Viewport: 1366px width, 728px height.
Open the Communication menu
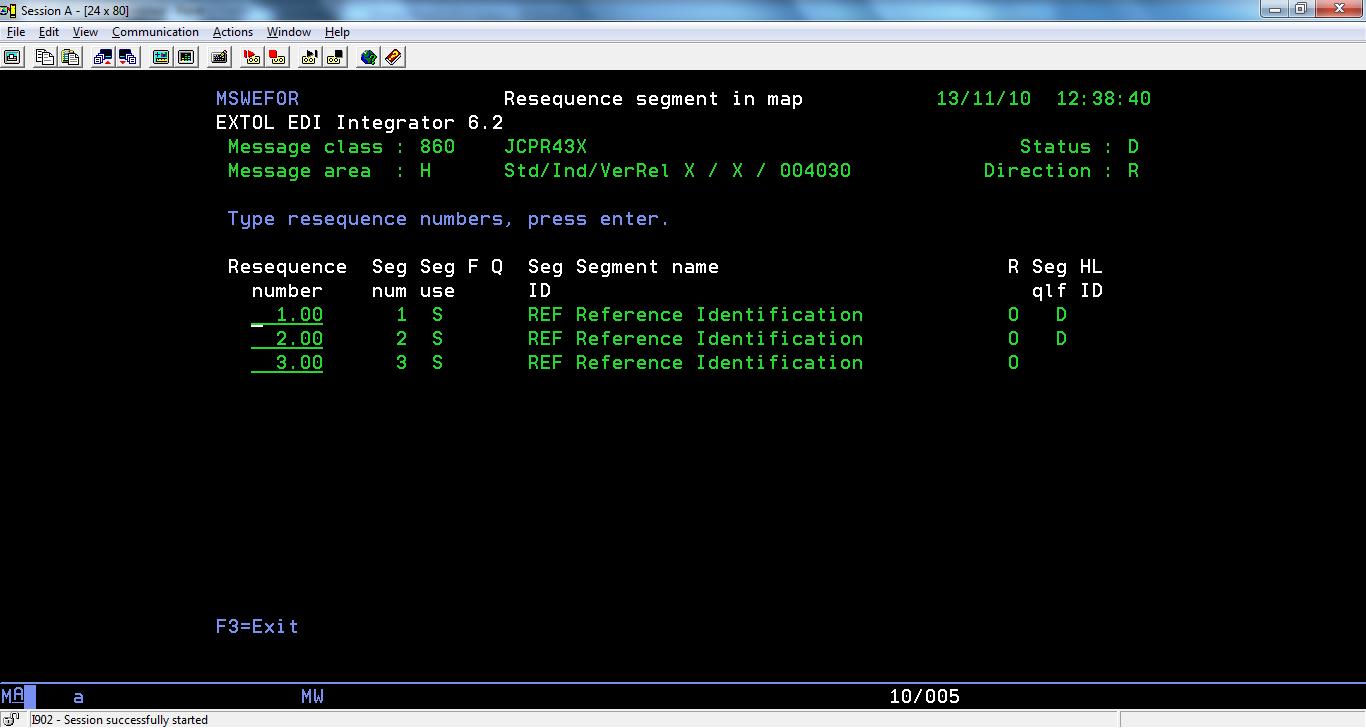155,32
